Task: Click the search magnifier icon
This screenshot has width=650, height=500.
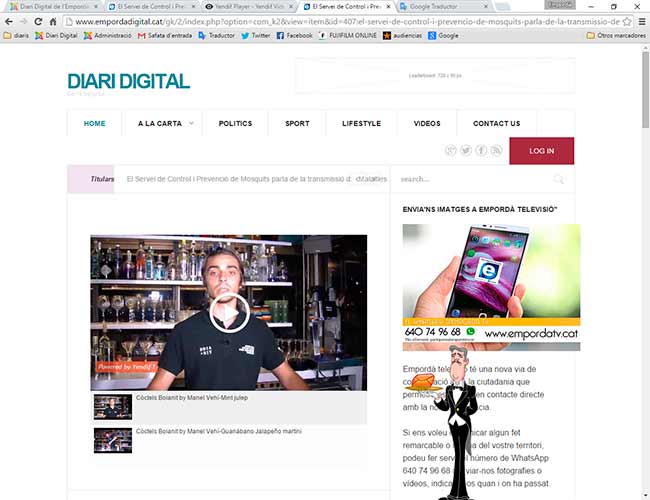Action: pyautogui.click(x=558, y=180)
